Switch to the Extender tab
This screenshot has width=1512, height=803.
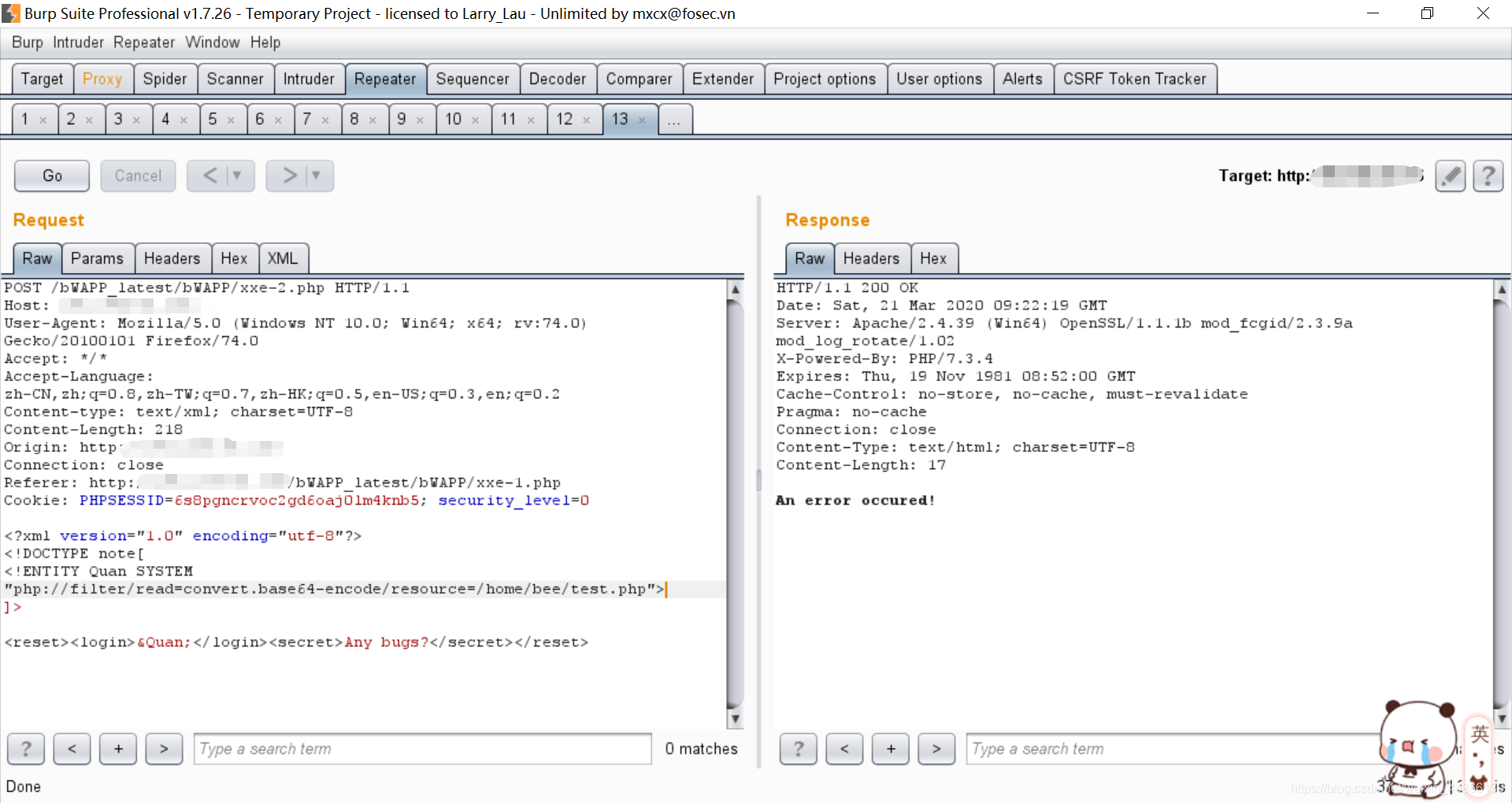pos(723,79)
